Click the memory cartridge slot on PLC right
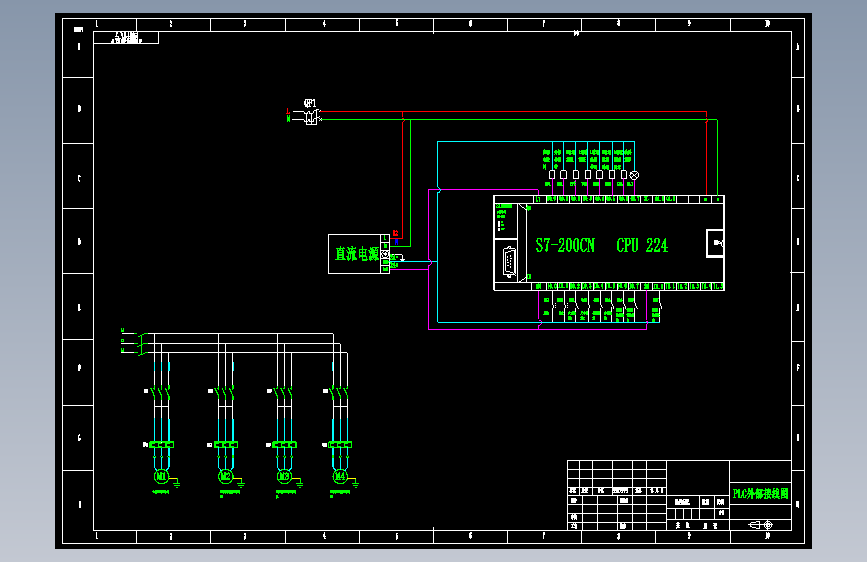Image resolution: width=867 pixels, height=562 pixels. [x=715, y=243]
